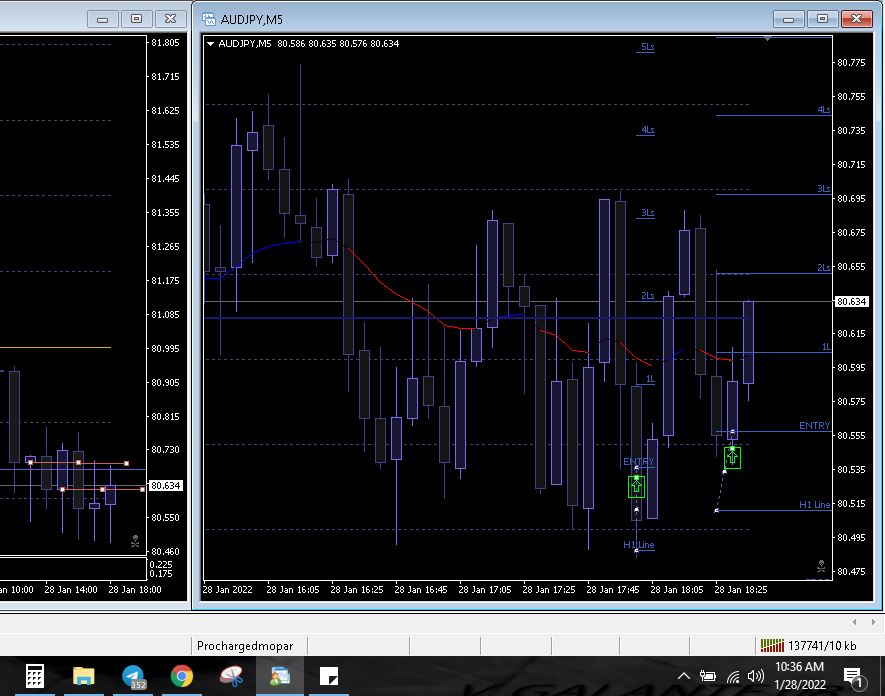Expand the AUDJPY,M5 chart triangle menu
Screen dimensions: 885x696
tap(210, 44)
